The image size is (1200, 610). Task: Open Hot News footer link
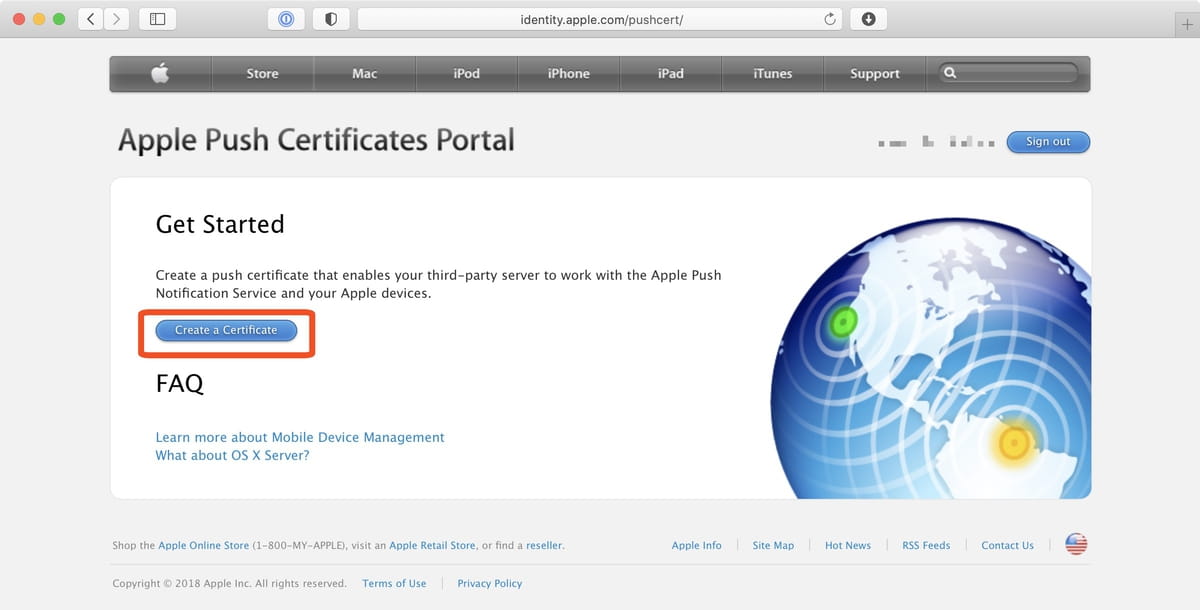[848, 546]
